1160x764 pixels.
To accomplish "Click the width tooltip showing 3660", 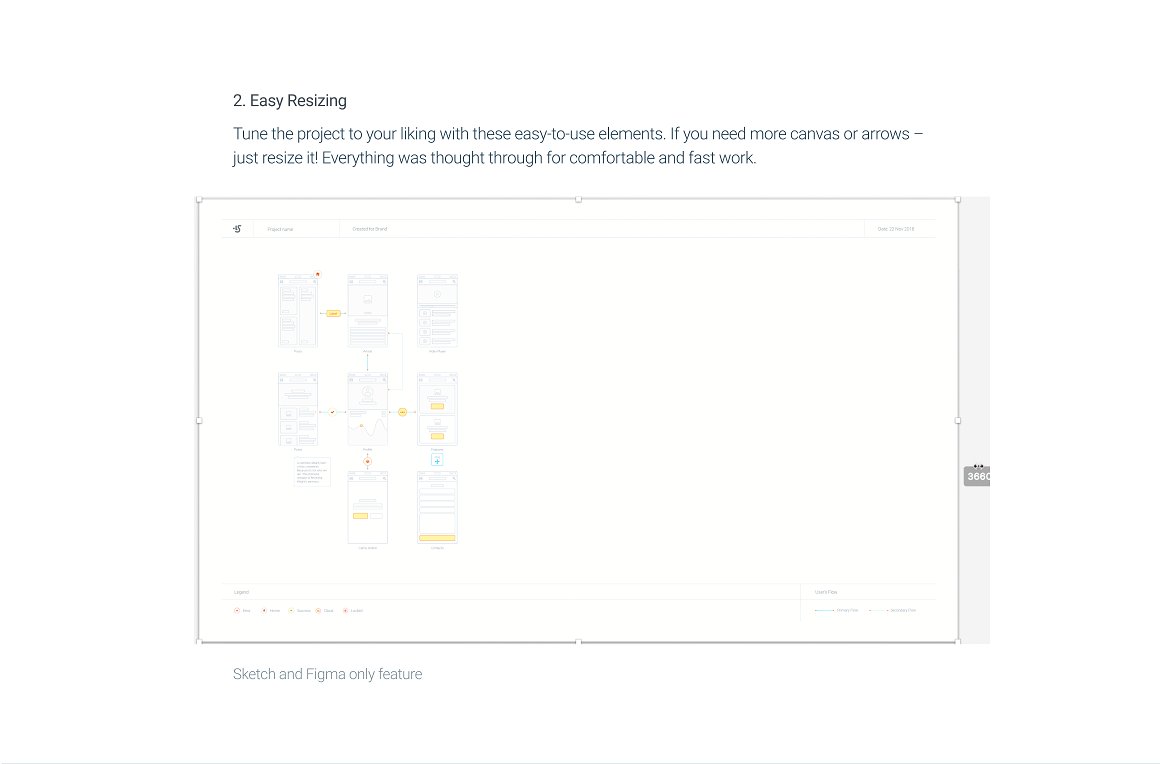I will click(x=977, y=476).
